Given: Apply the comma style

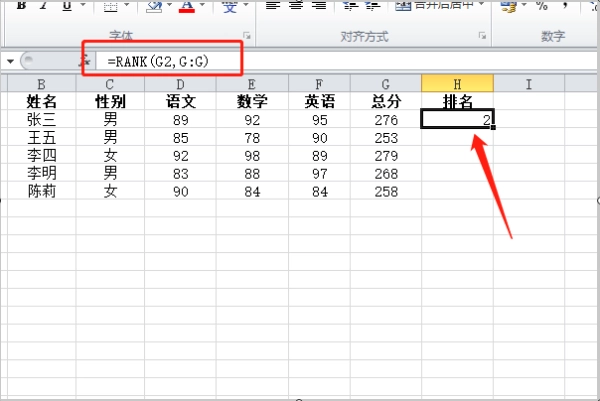Looking at the screenshot, I should [x=565, y=5].
